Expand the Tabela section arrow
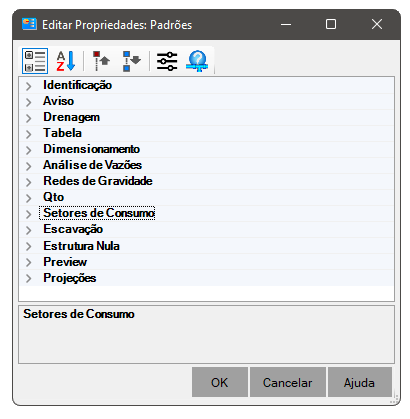Screen dimensions: 410x419 point(29,134)
